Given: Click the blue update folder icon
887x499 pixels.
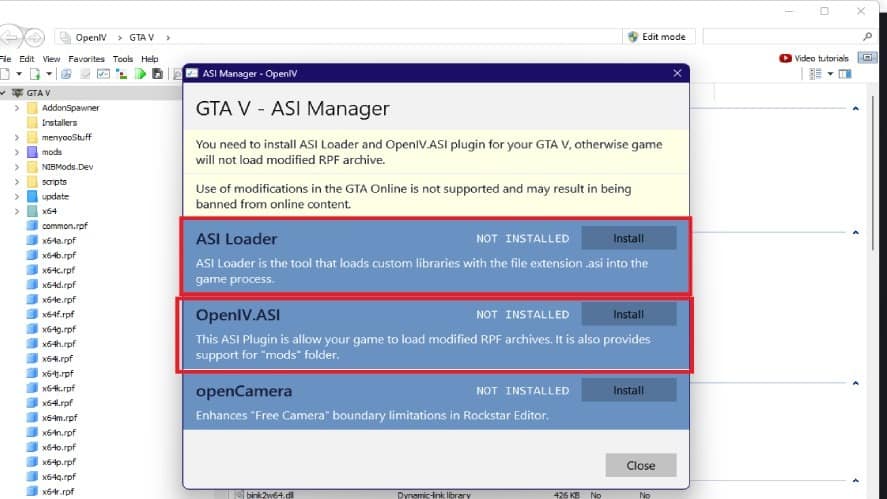Looking at the screenshot, I should 32,196.
